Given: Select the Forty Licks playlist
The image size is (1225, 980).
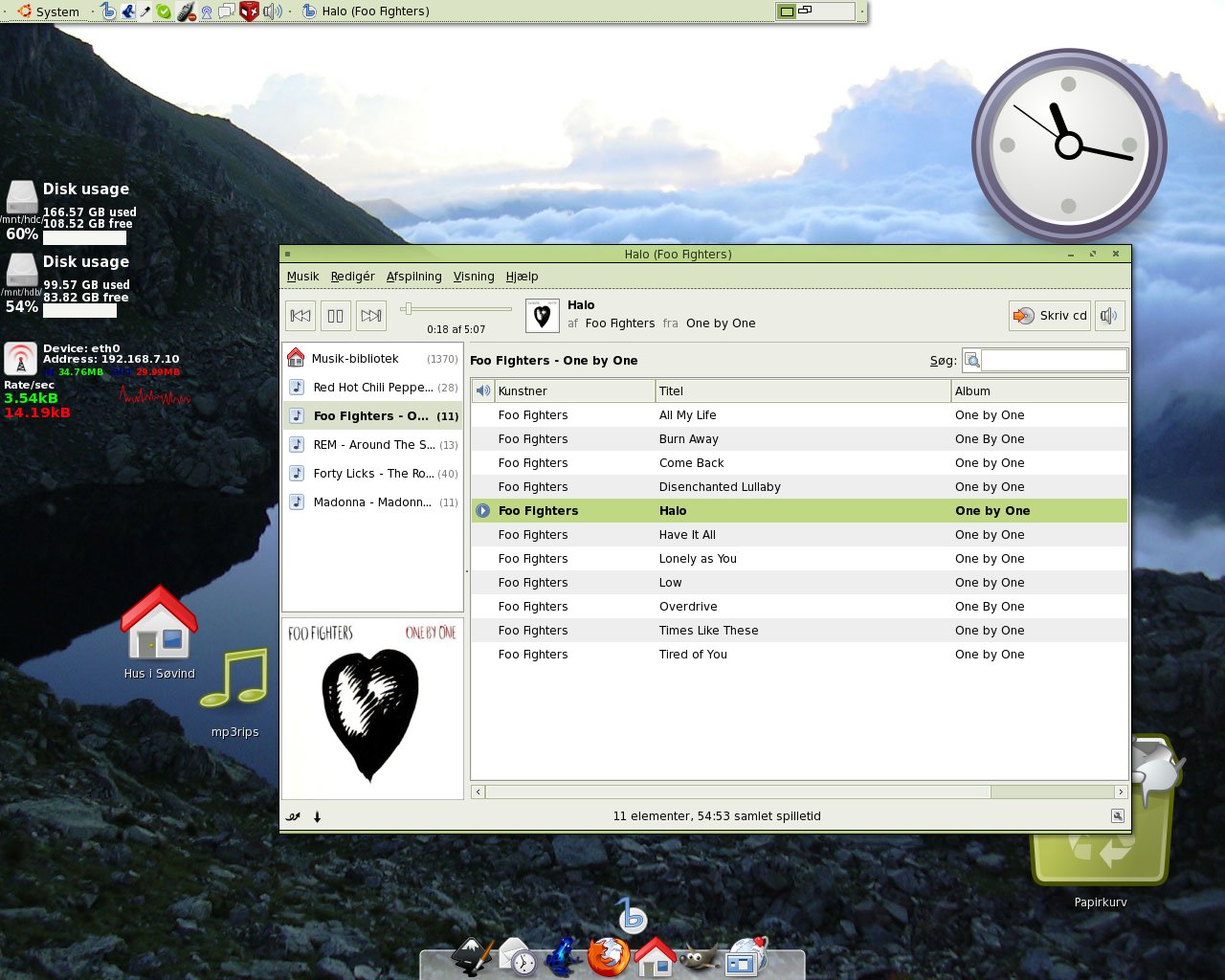Looking at the screenshot, I should point(373,474).
